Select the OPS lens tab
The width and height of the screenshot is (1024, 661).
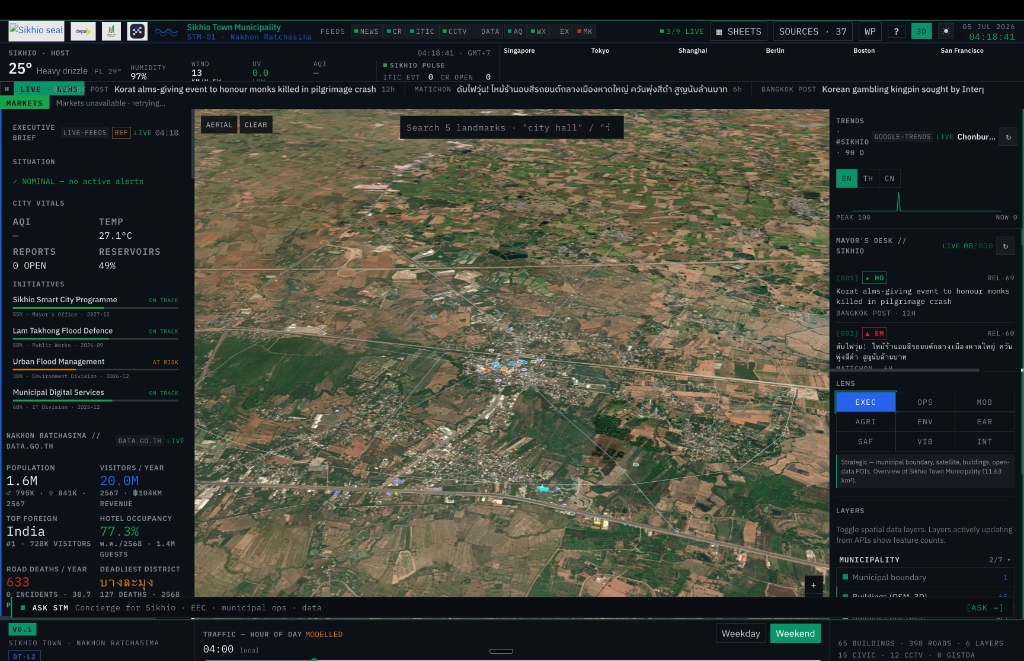[925, 402]
